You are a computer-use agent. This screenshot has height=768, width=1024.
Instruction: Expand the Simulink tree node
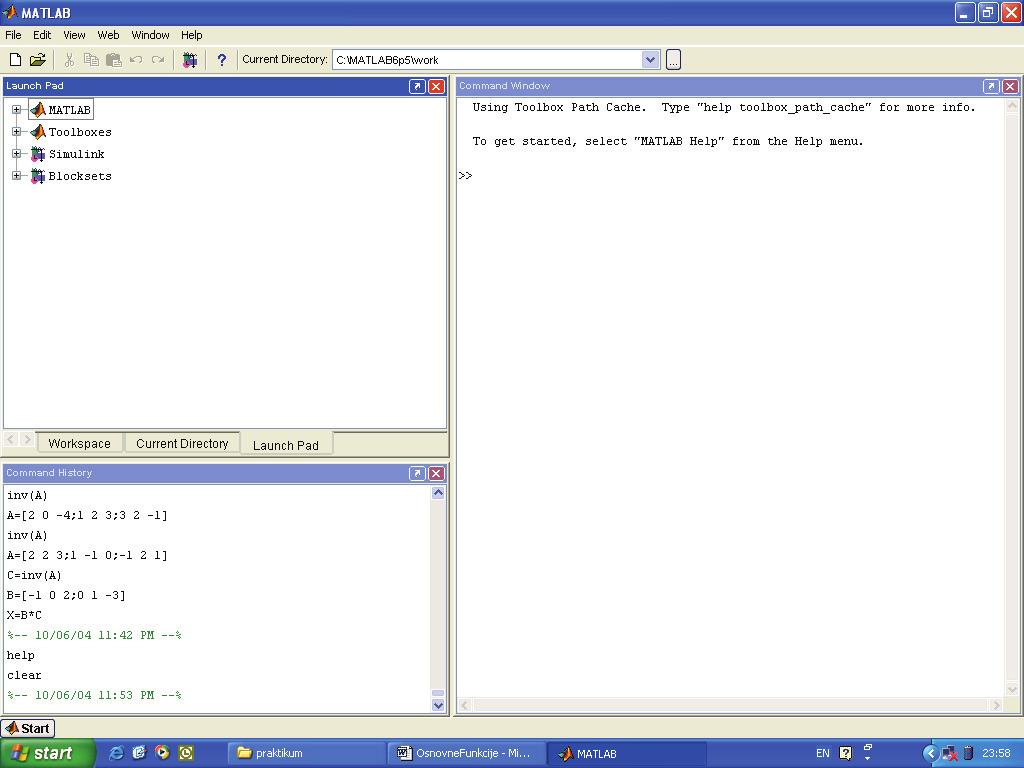click(17, 154)
